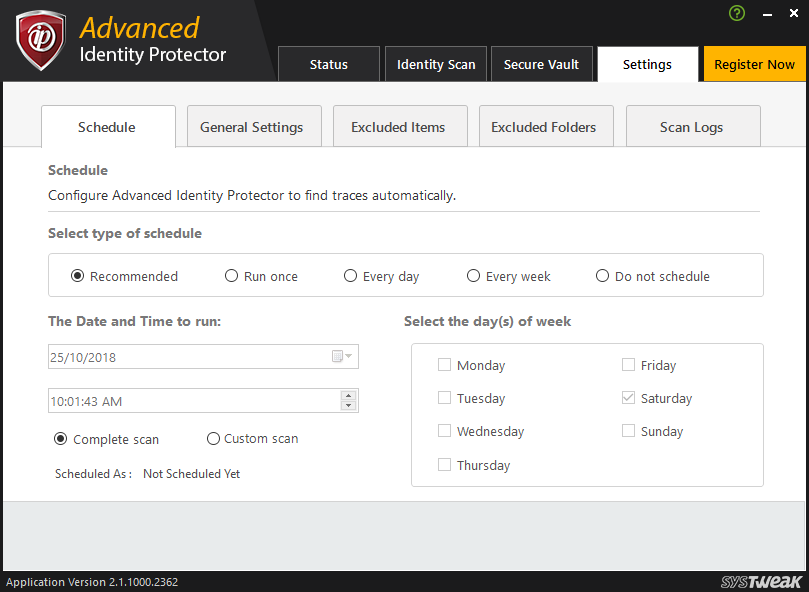Open help using the green question mark
809x592 pixels.
click(x=738, y=14)
